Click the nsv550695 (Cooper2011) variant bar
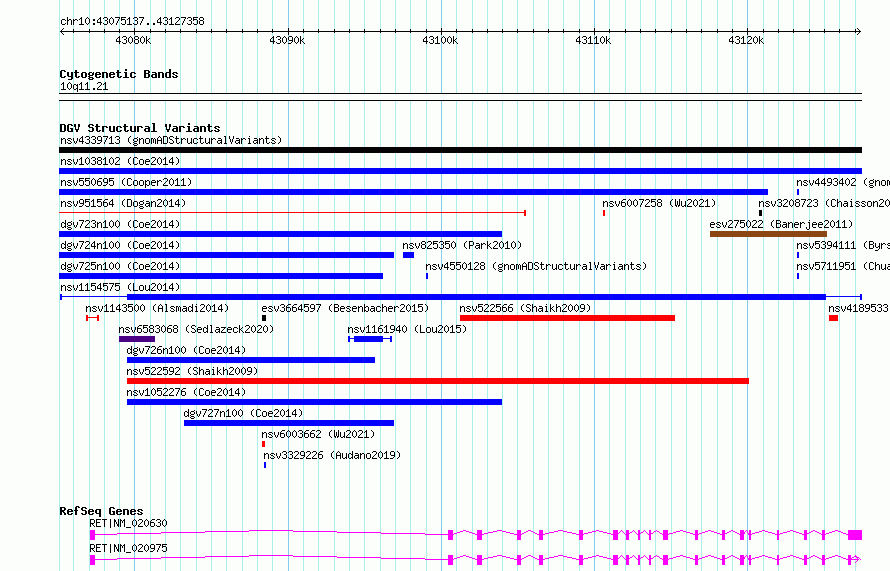Screen dimensions: 890x571 (x=413, y=192)
